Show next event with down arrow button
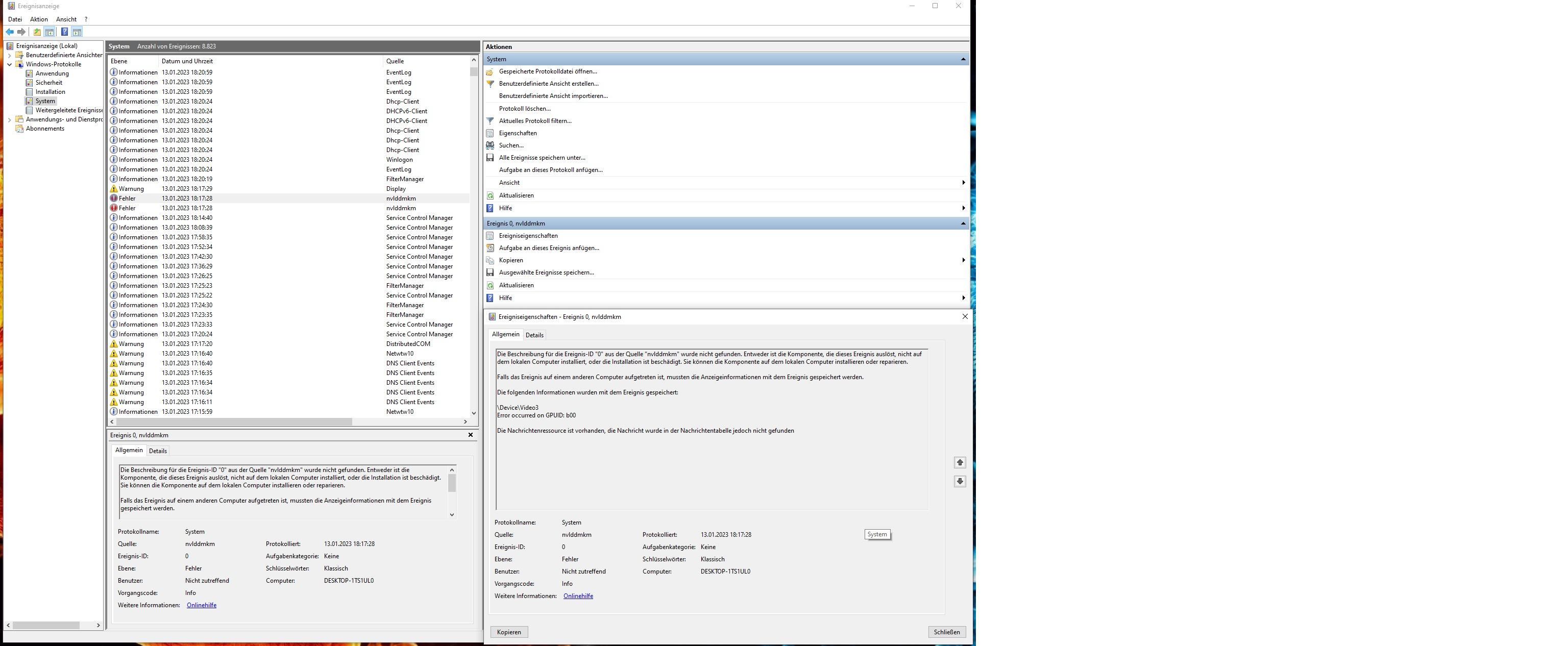1568x646 pixels. coord(960,481)
